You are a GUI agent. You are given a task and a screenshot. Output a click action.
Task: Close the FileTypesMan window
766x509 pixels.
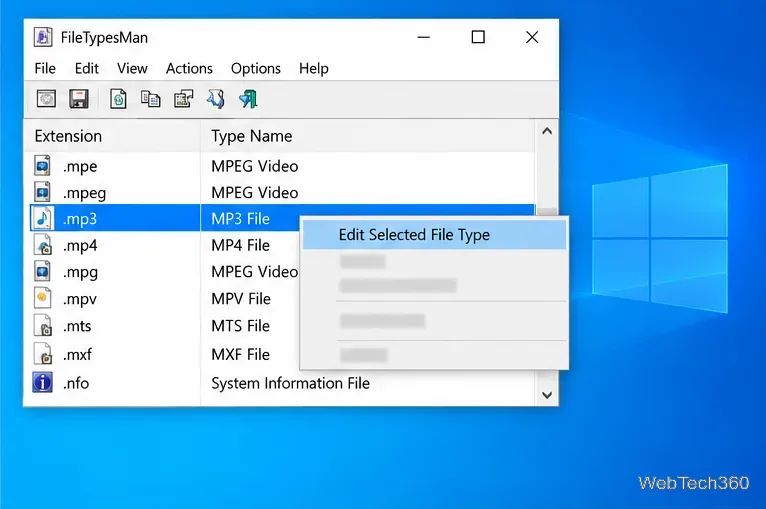[532, 37]
